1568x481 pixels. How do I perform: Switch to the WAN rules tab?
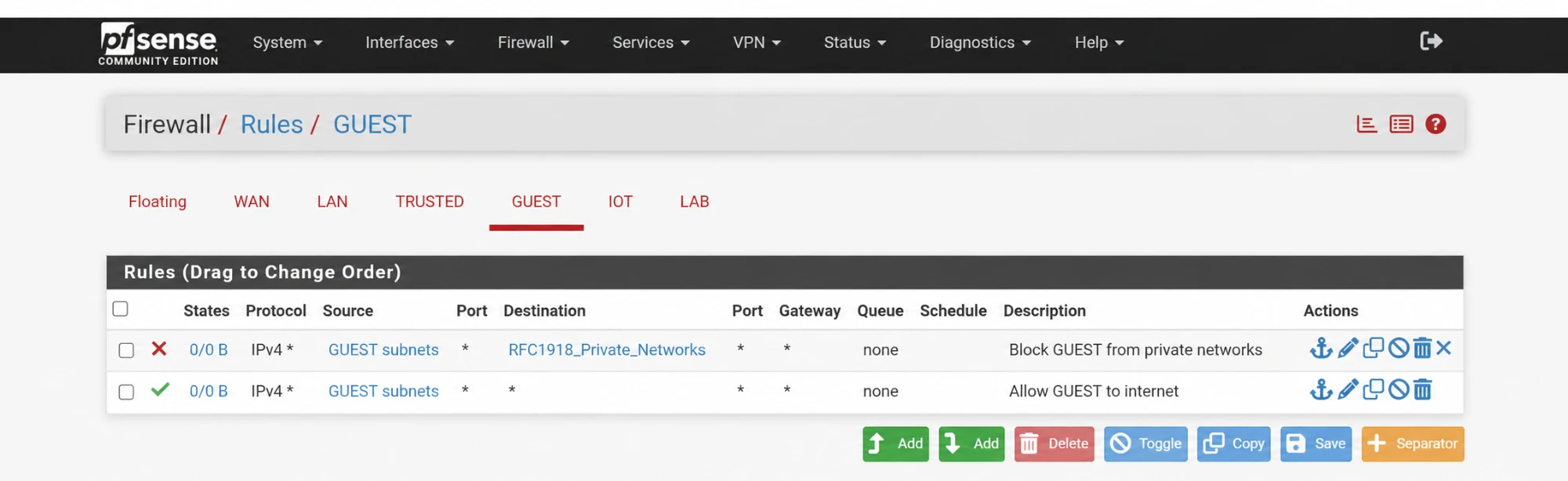point(252,201)
